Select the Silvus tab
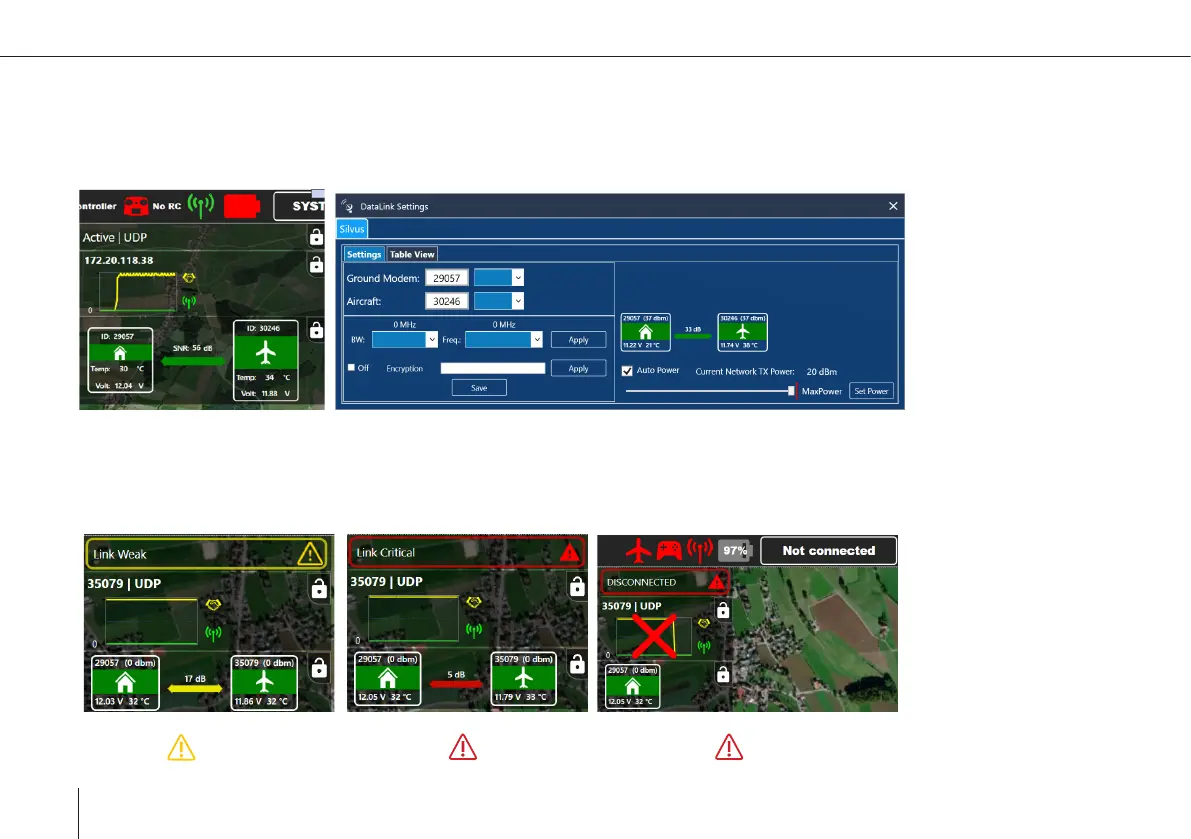The image size is (1191, 839). tap(352, 229)
